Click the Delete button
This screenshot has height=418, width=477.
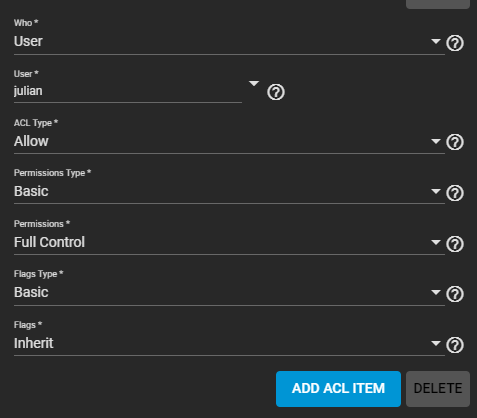438,389
